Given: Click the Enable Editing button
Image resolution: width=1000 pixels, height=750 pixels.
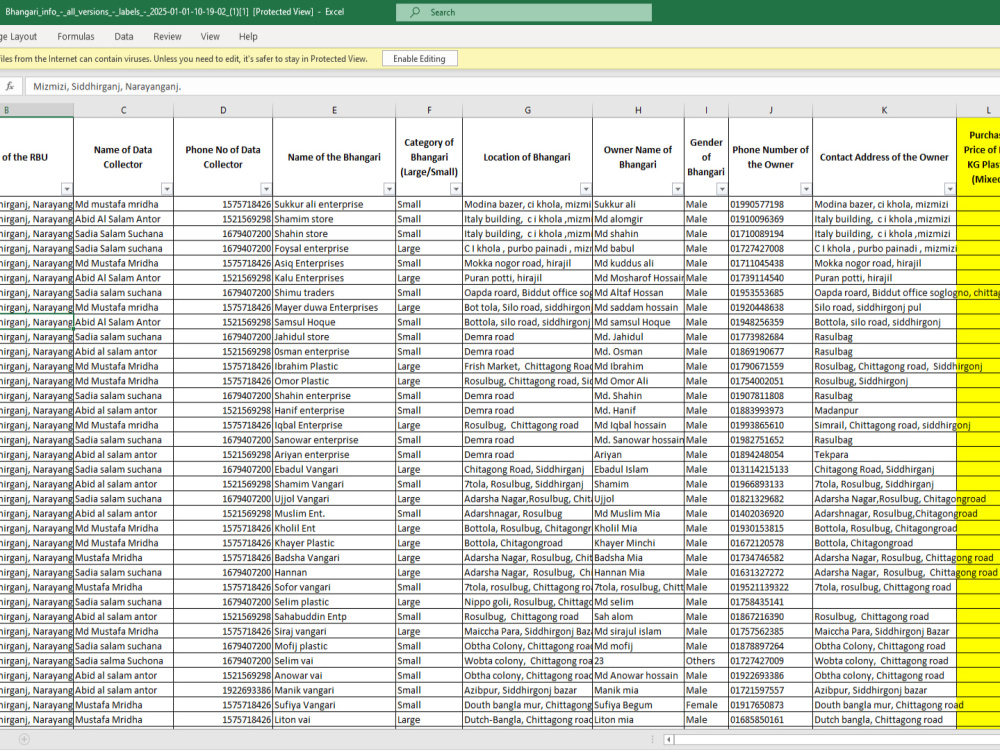Looking at the screenshot, I should pos(419,59).
